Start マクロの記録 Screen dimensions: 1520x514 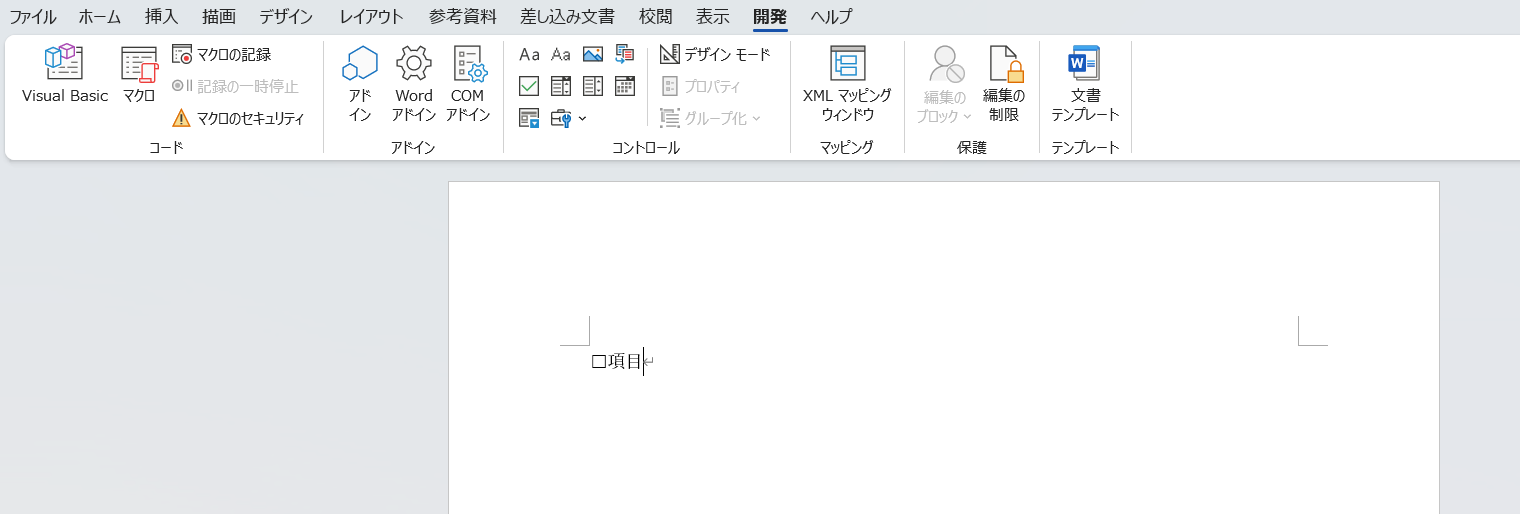[221, 54]
